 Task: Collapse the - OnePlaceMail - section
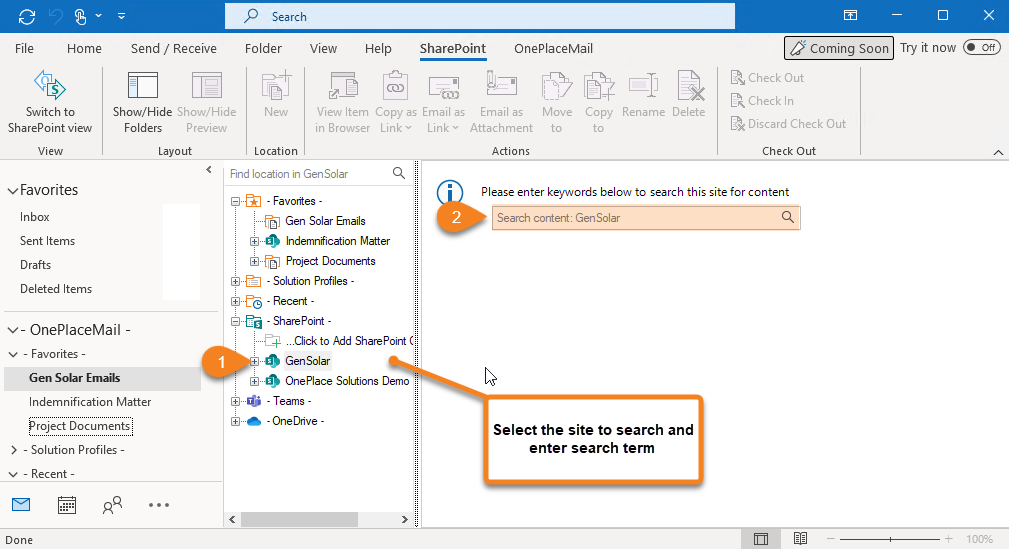pyautogui.click(x=12, y=330)
